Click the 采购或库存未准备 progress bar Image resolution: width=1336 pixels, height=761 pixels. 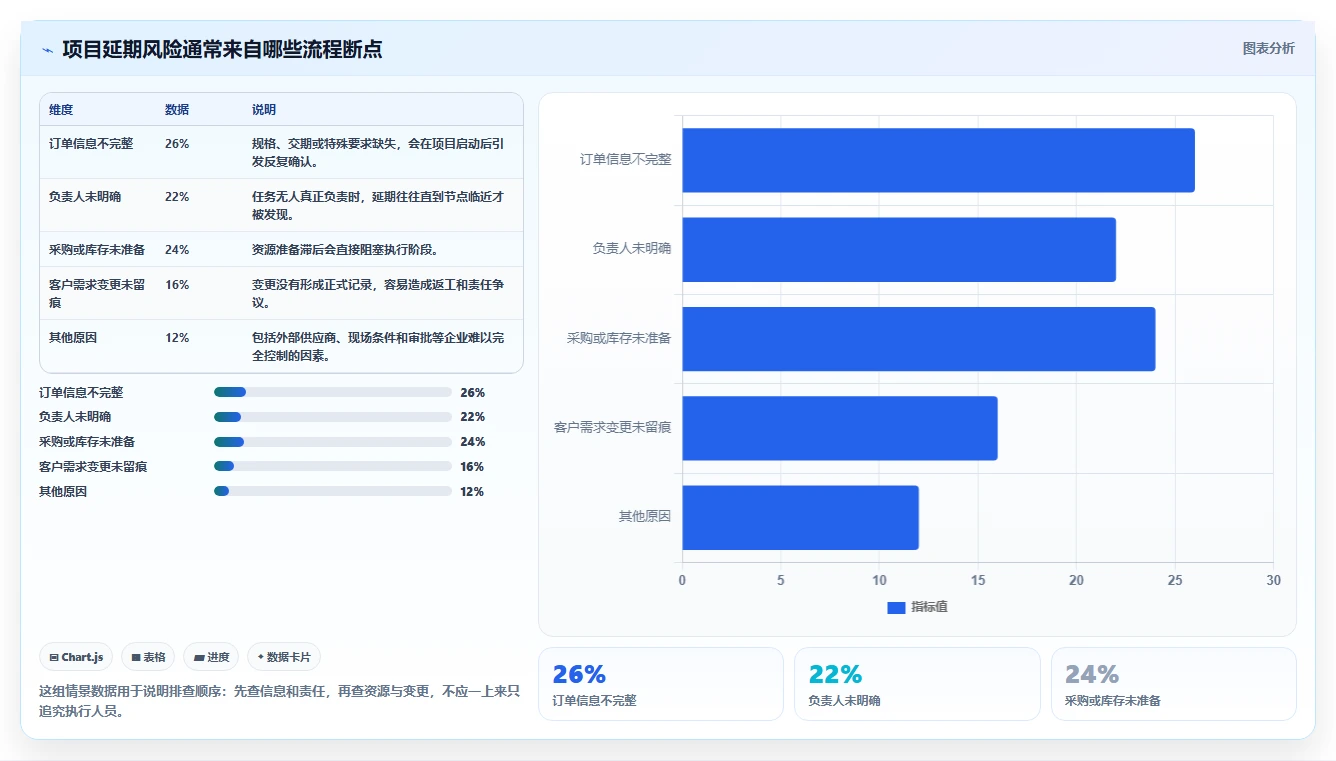coord(333,442)
